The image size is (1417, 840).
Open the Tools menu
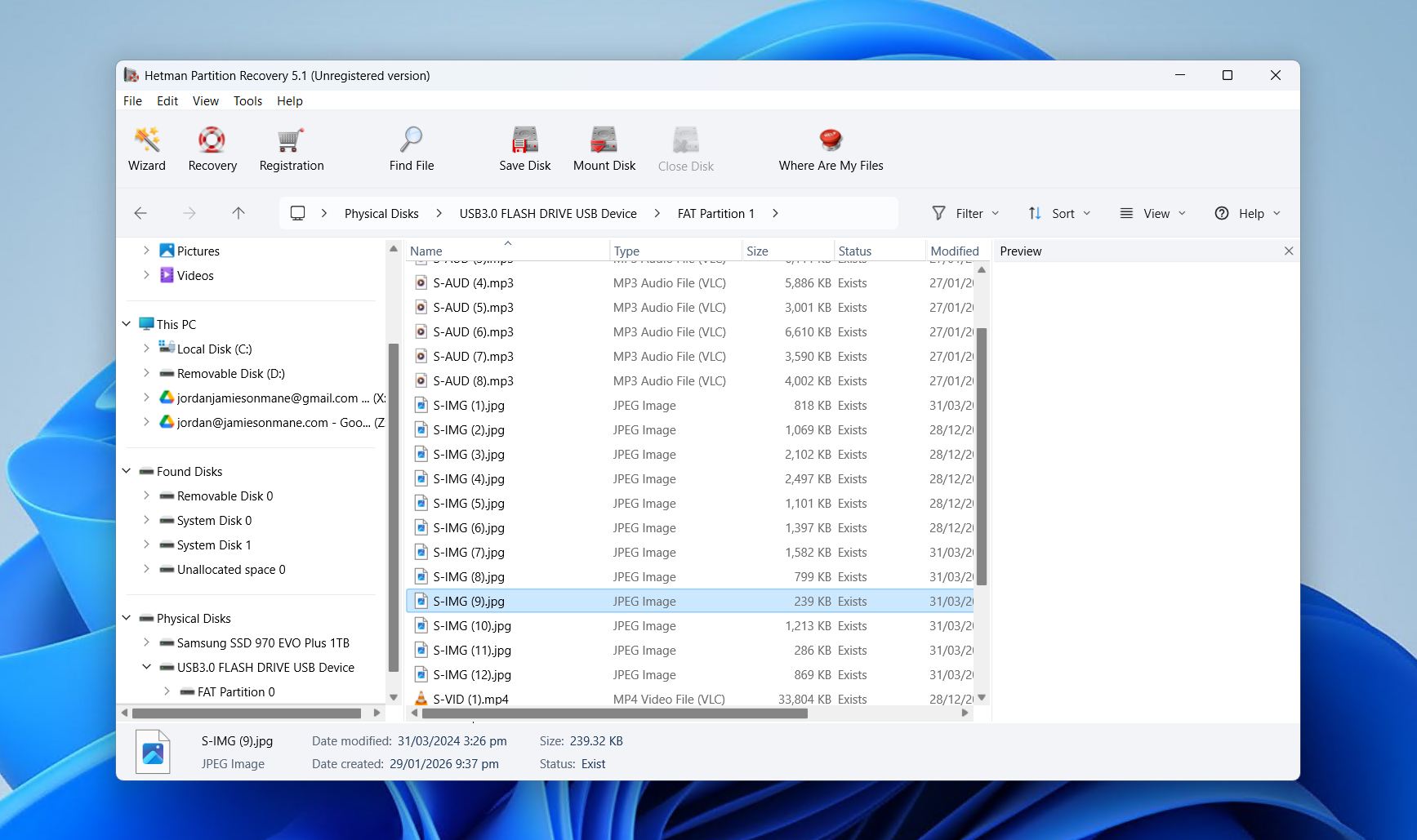click(x=247, y=100)
